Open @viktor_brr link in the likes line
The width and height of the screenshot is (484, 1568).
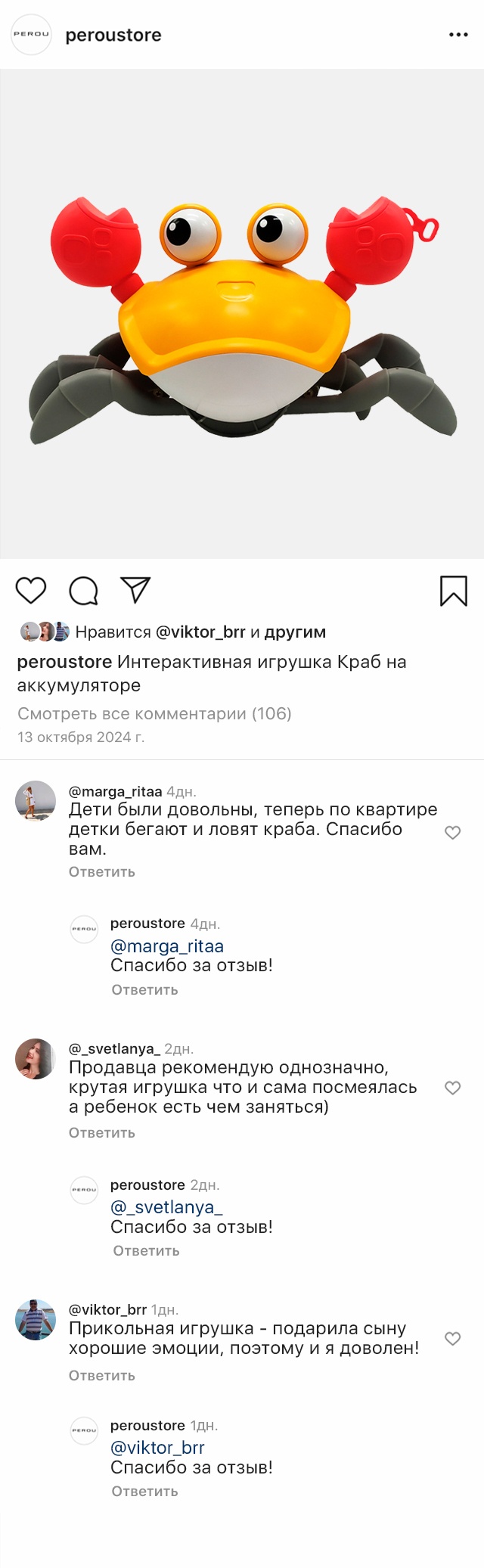click(200, 632)
